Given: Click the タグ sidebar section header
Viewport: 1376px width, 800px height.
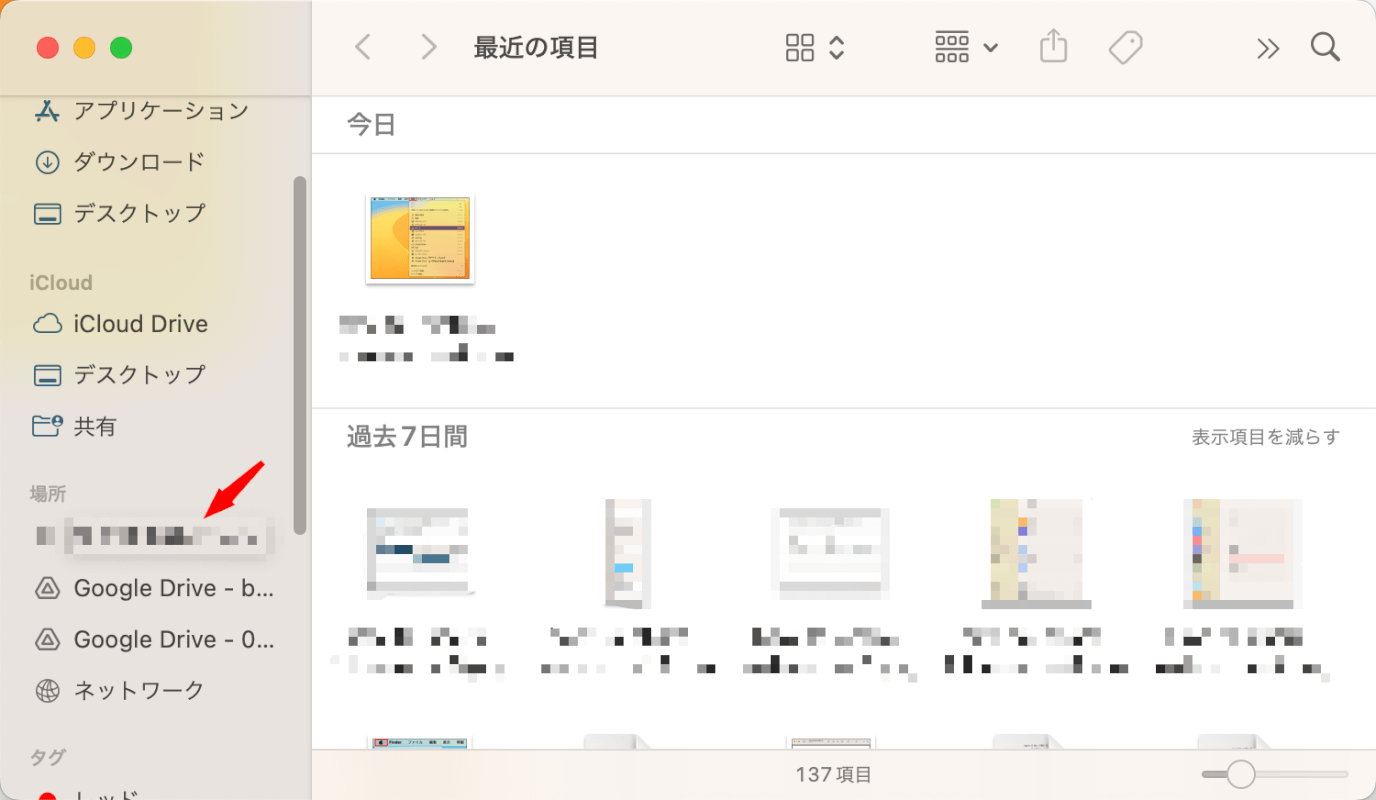Looking at the screenshot, I should tap(47, 757).
